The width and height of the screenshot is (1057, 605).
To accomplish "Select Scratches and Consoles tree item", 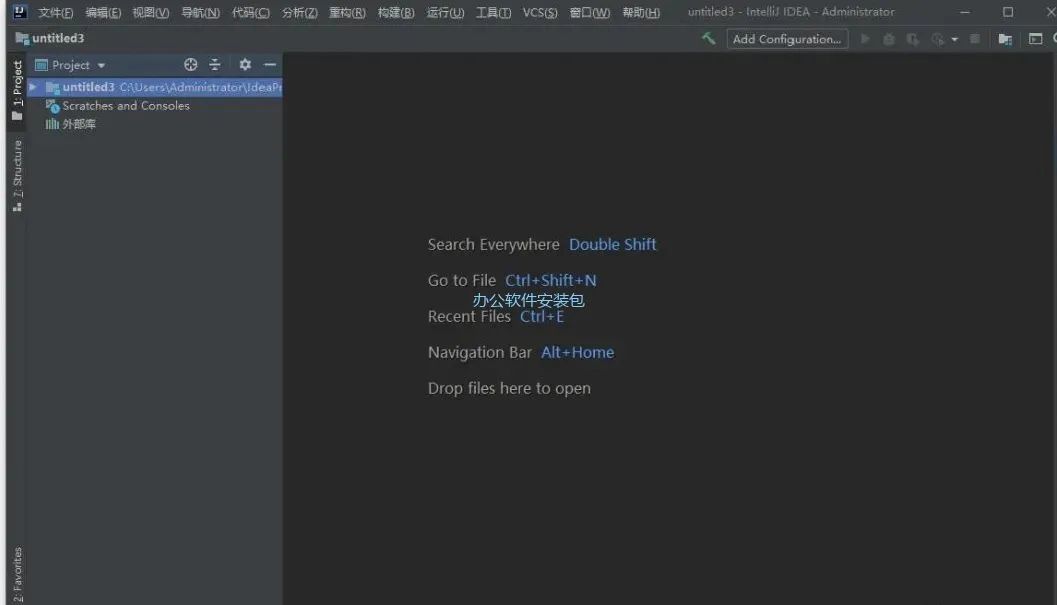I will click(x=125, y=106).
